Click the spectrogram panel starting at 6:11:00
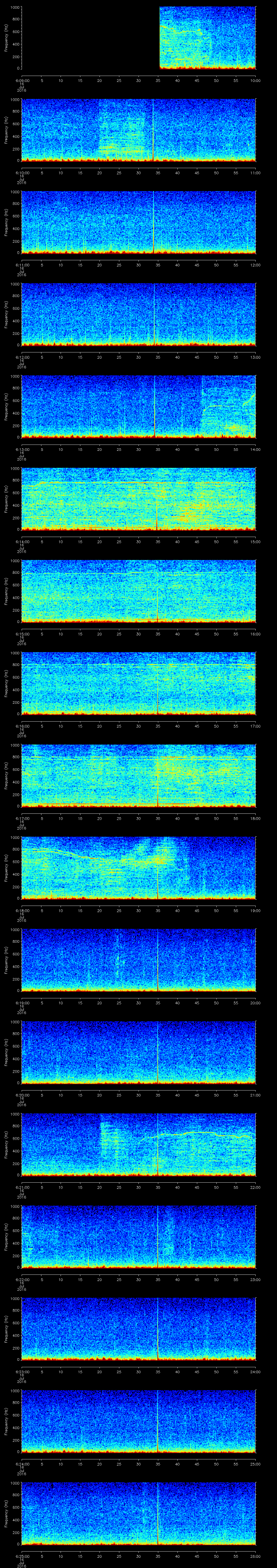Viewport: 277px width, 1568px height. point(139,223)
